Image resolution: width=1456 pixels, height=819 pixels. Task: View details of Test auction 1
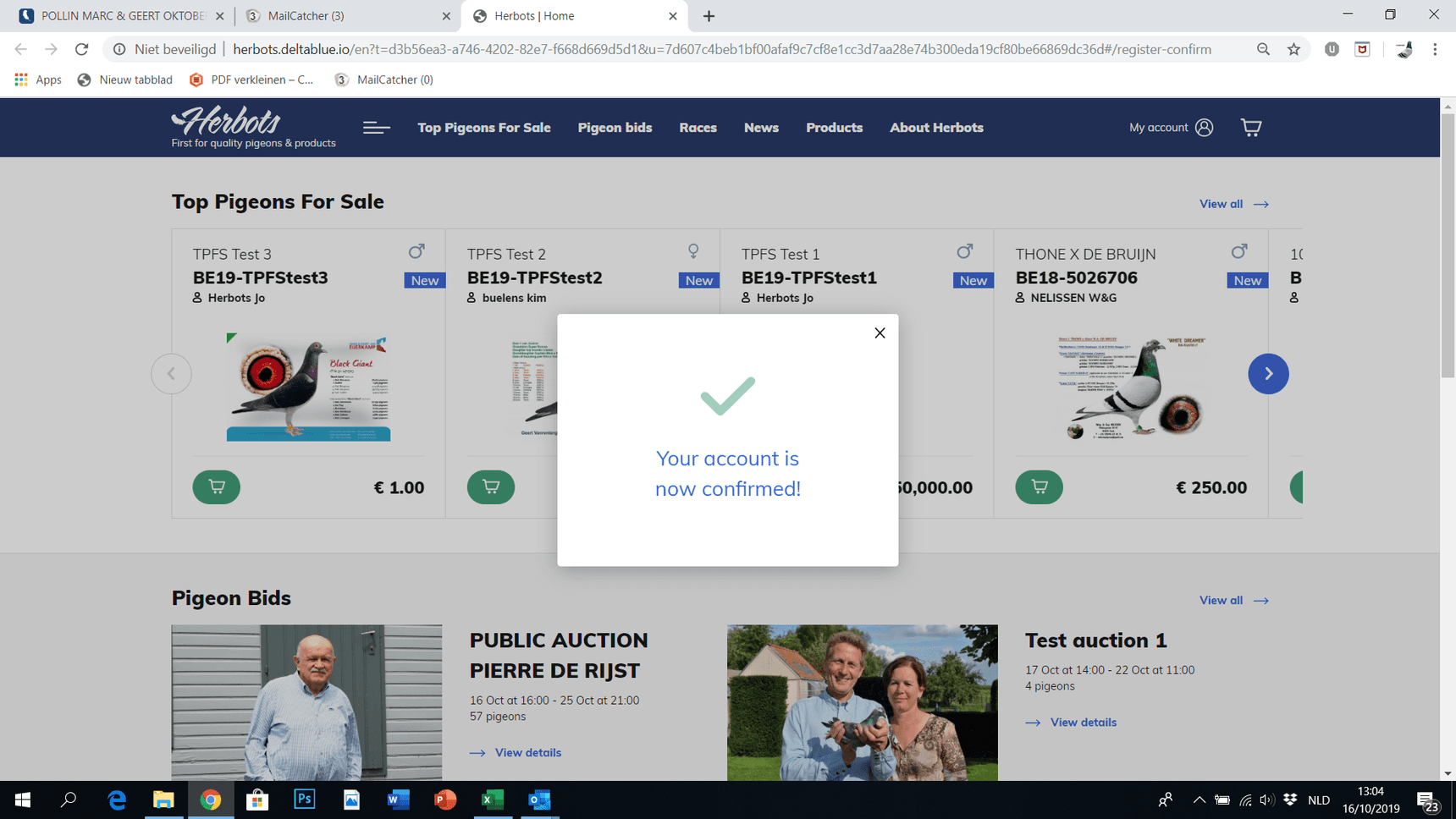(x=1082, y=723)
